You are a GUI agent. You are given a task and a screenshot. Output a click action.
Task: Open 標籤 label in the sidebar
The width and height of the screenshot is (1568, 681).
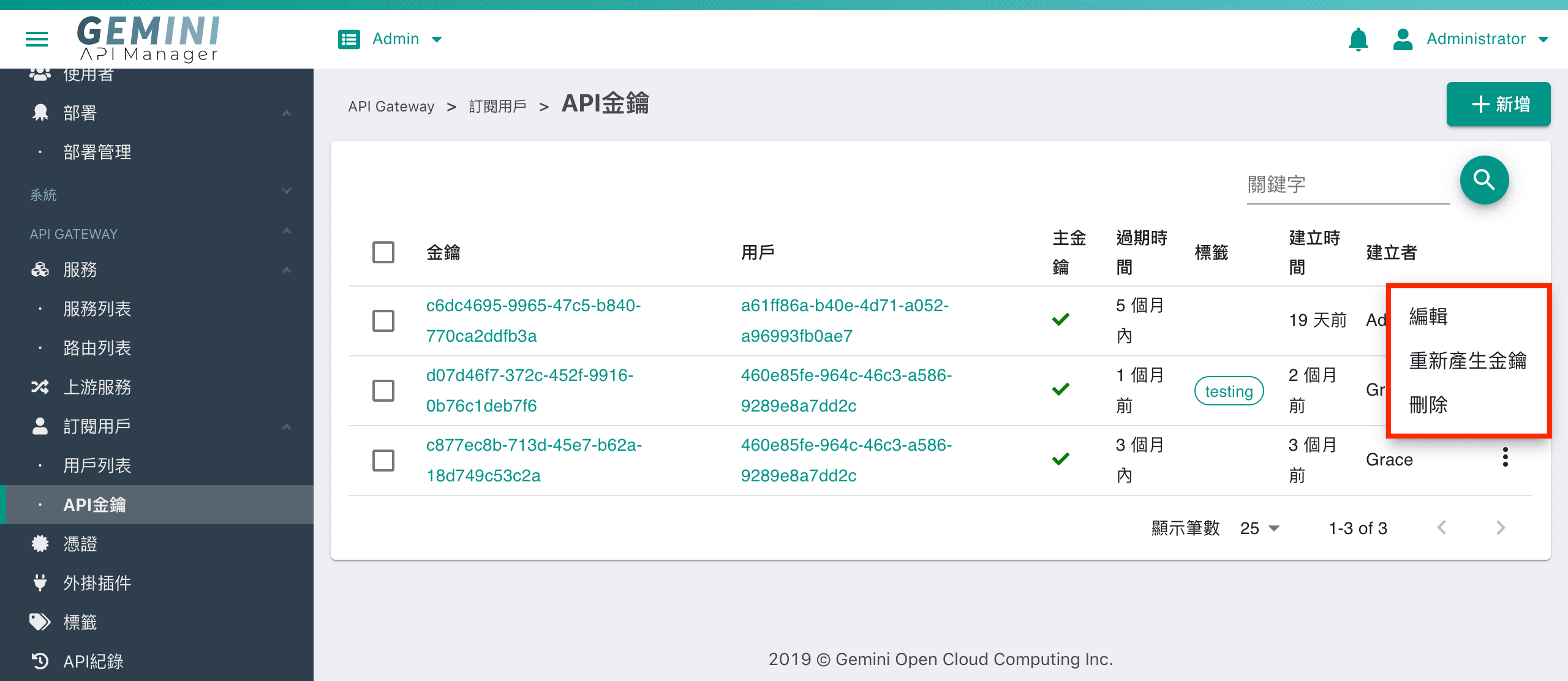80,622
